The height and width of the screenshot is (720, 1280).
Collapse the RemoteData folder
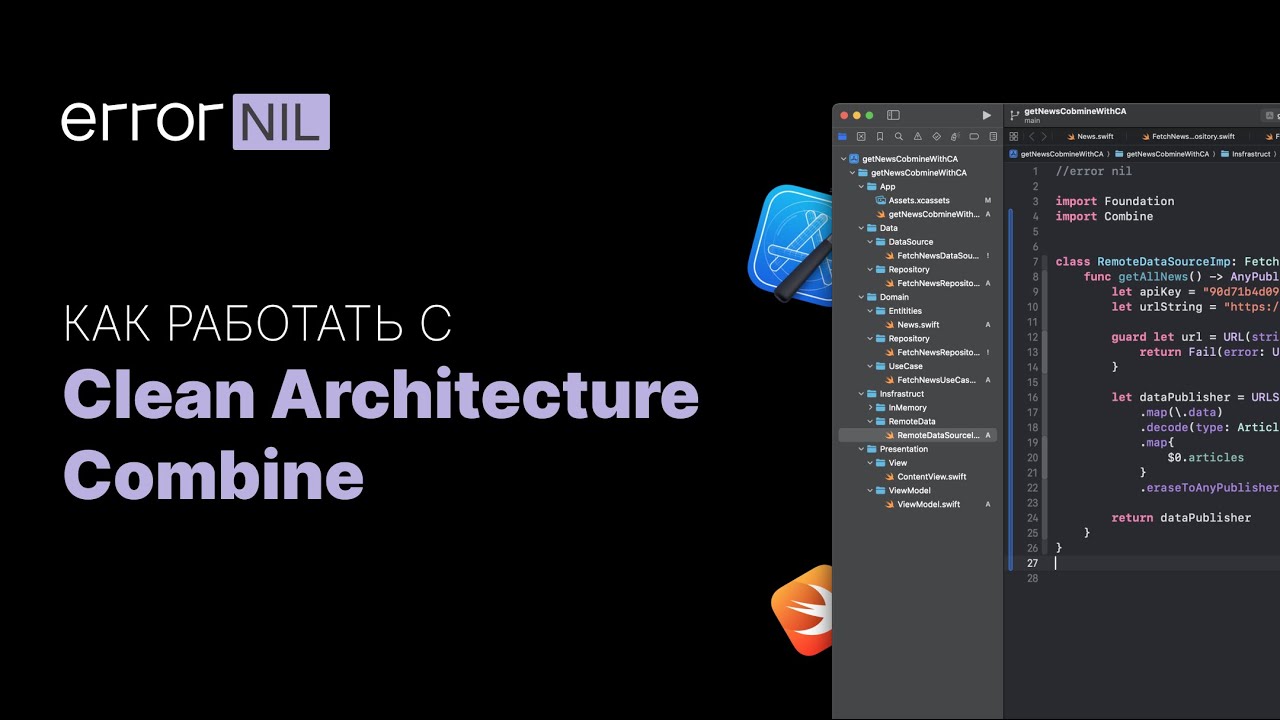[x=871, y=422]
